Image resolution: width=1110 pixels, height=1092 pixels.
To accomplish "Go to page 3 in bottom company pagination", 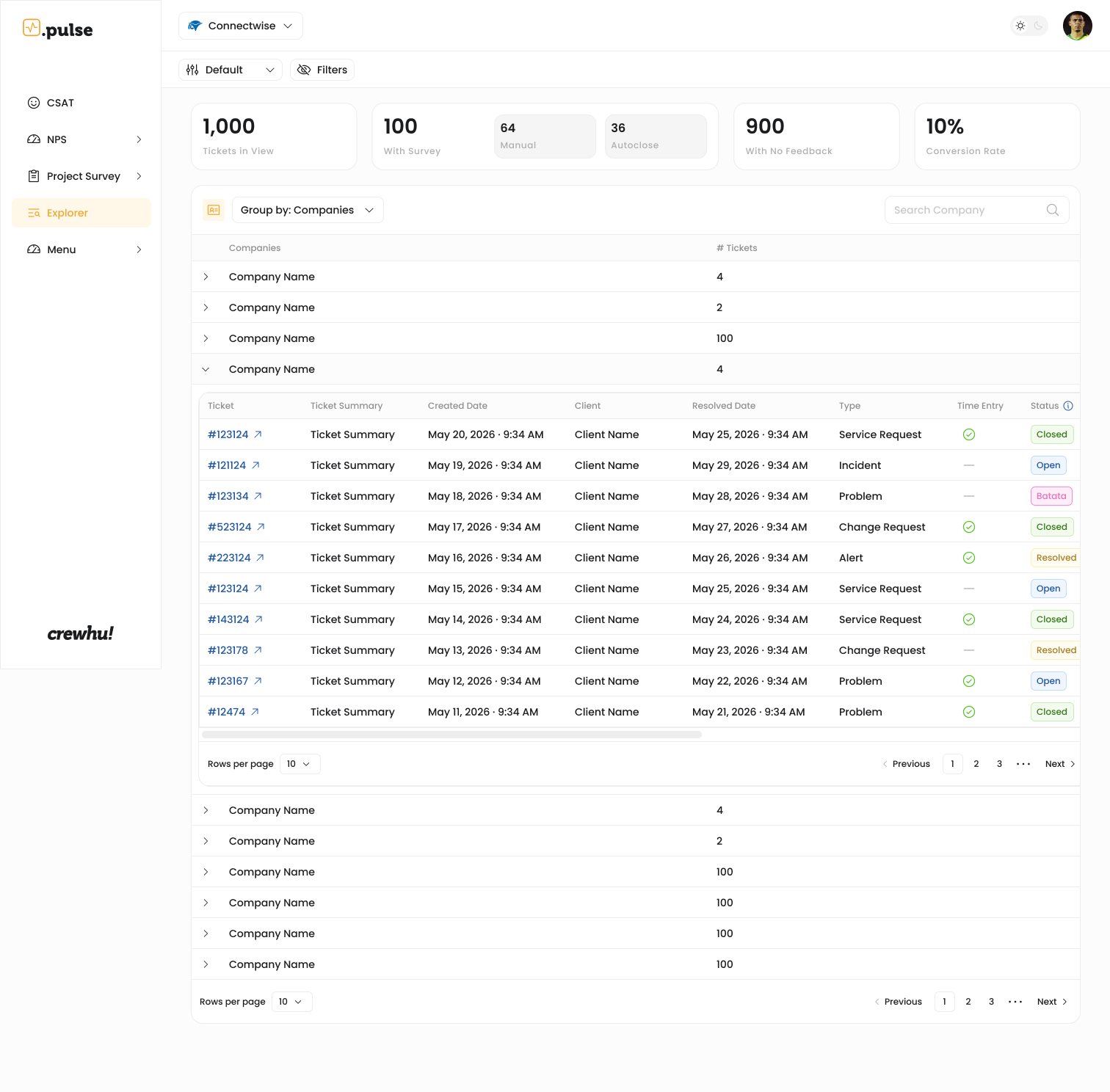I will [991, 1002].
